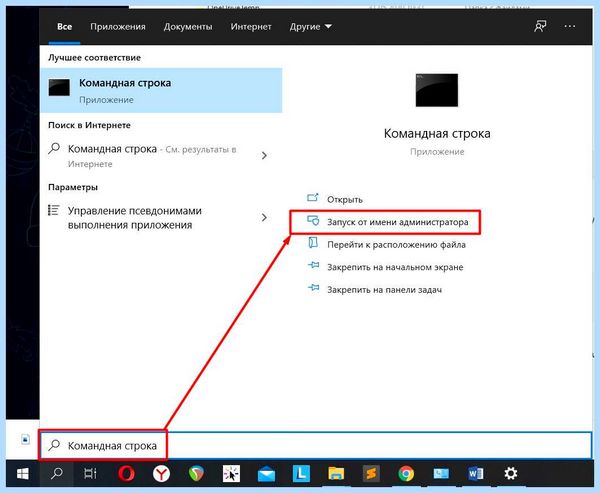Screen dimensions: 600x493
Task: Open the Mail app on taskbar
Action: [x=266, y=475]
